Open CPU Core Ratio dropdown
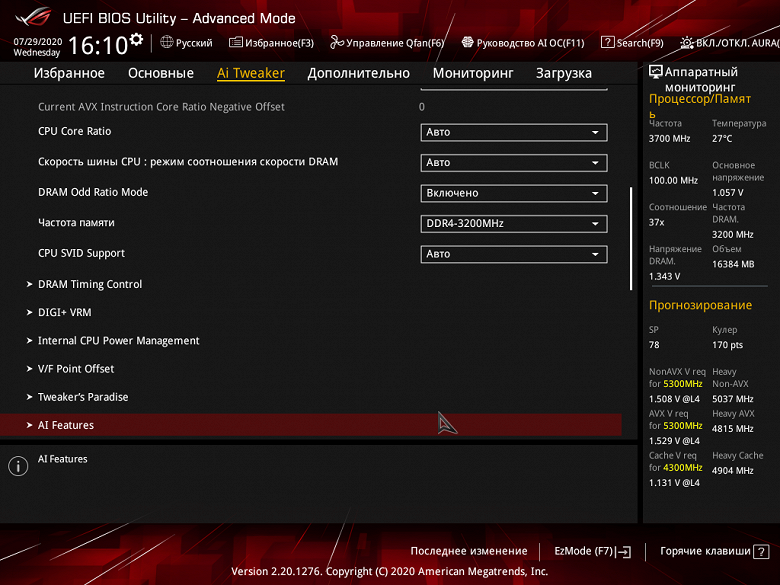 pos(514,132)
